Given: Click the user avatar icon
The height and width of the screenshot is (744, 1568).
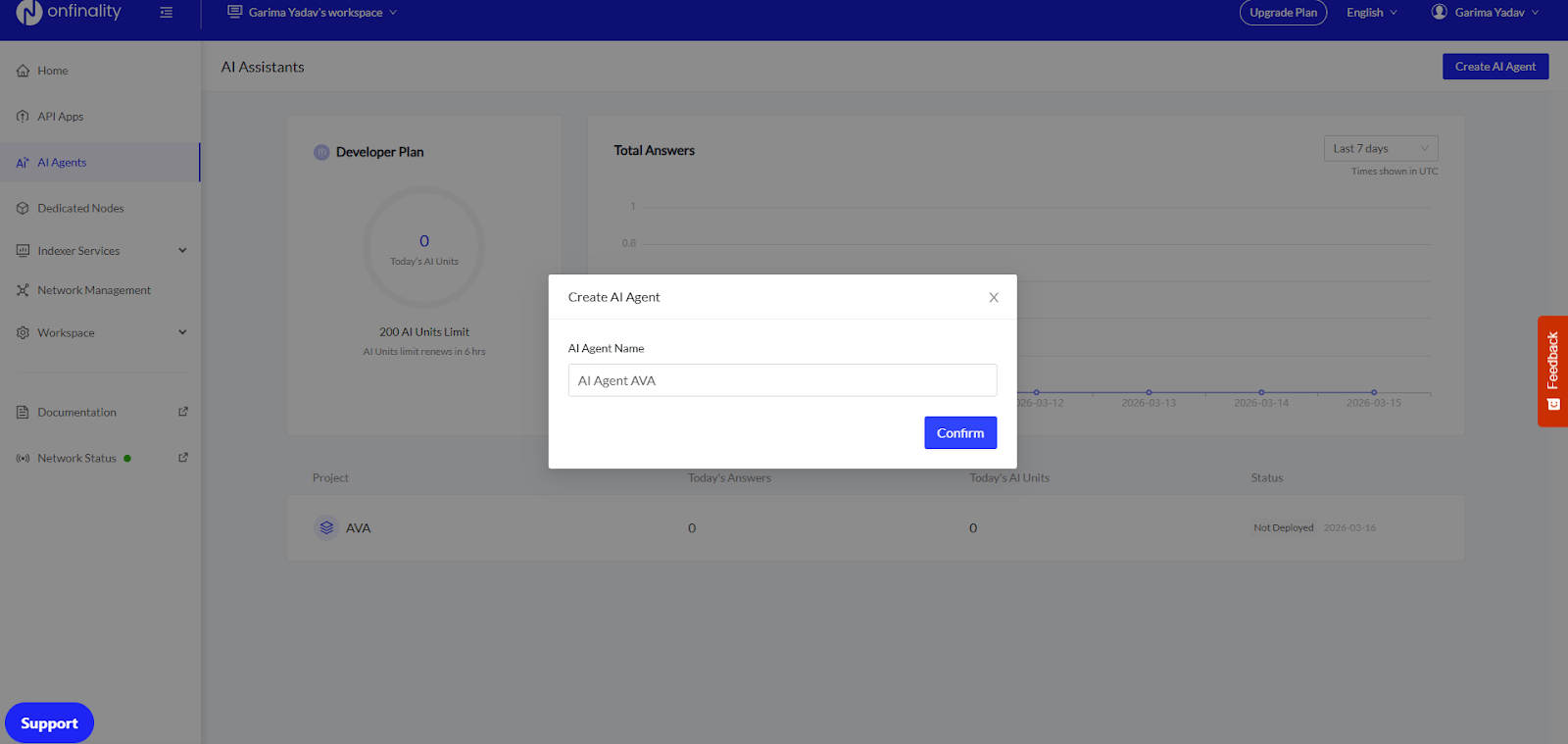Looking at the screenshot, I should point(1440,12).
